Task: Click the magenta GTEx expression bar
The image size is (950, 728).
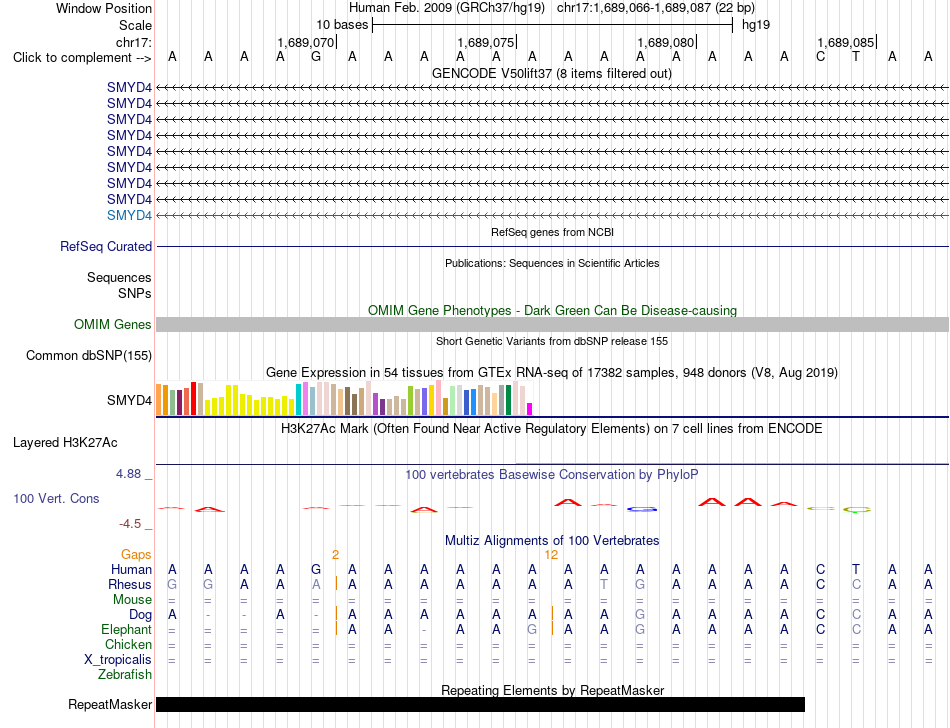Action: (x=530, y=409)
